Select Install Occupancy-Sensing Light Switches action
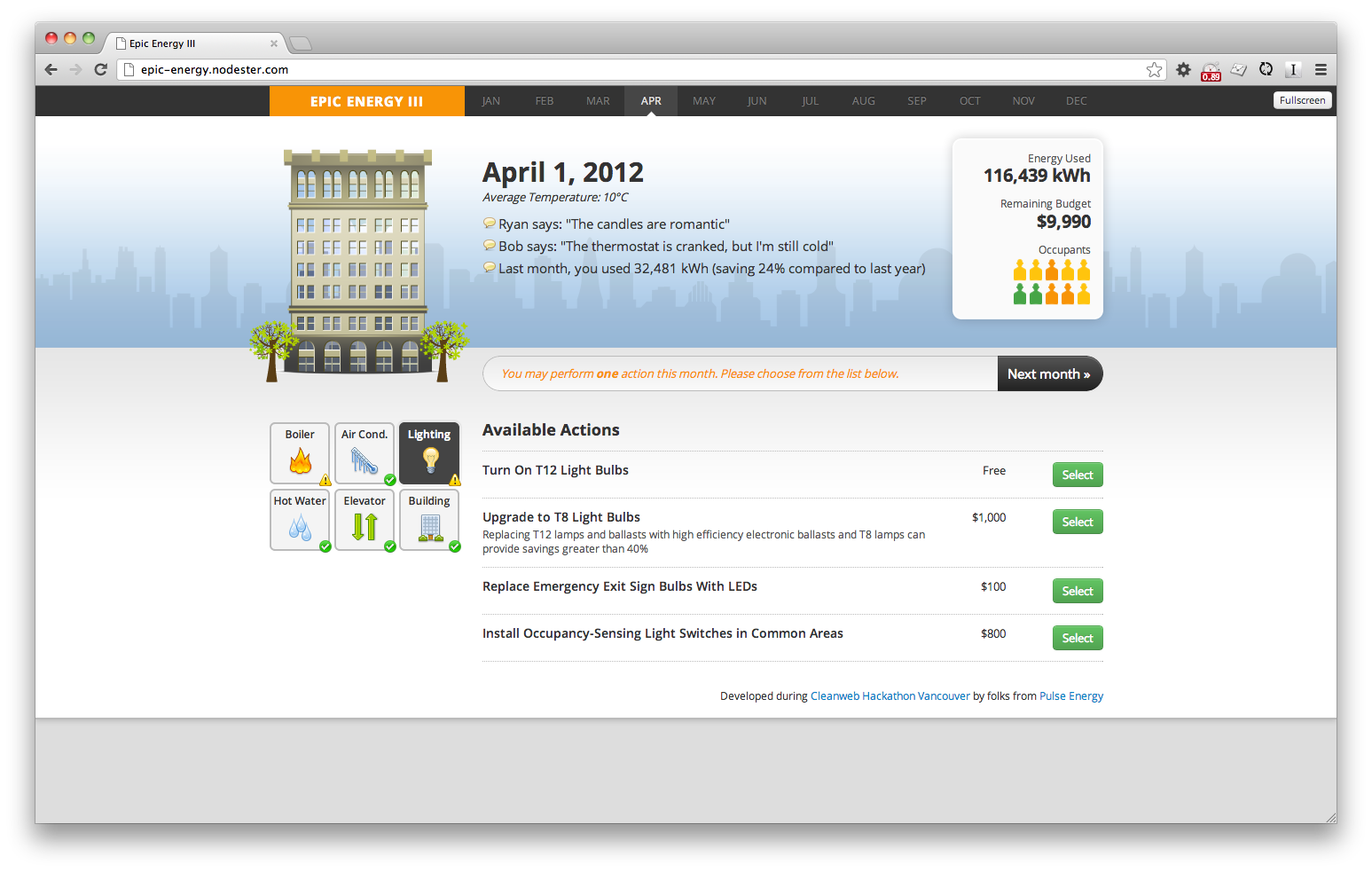The image size is (1372, 872). [x=1077, y=639]
